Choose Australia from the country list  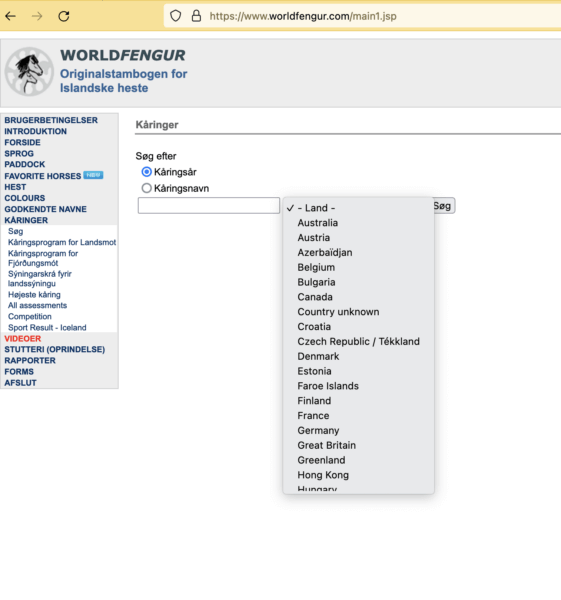pyautogui.click(x=359, y=223)
